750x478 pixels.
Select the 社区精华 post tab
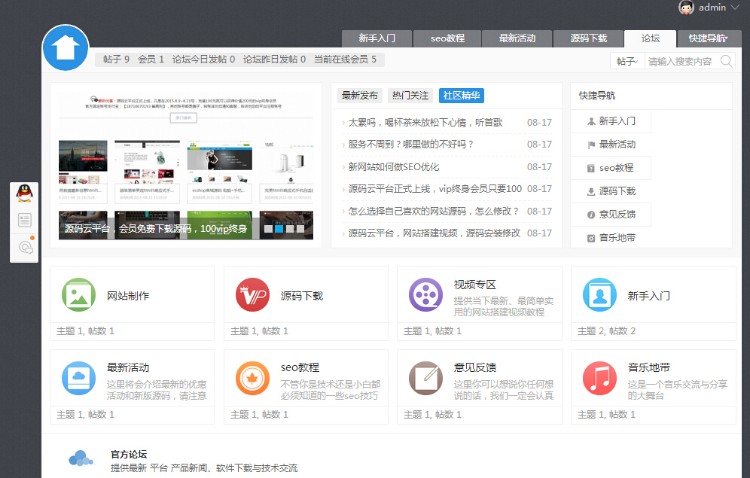point(462,95)
